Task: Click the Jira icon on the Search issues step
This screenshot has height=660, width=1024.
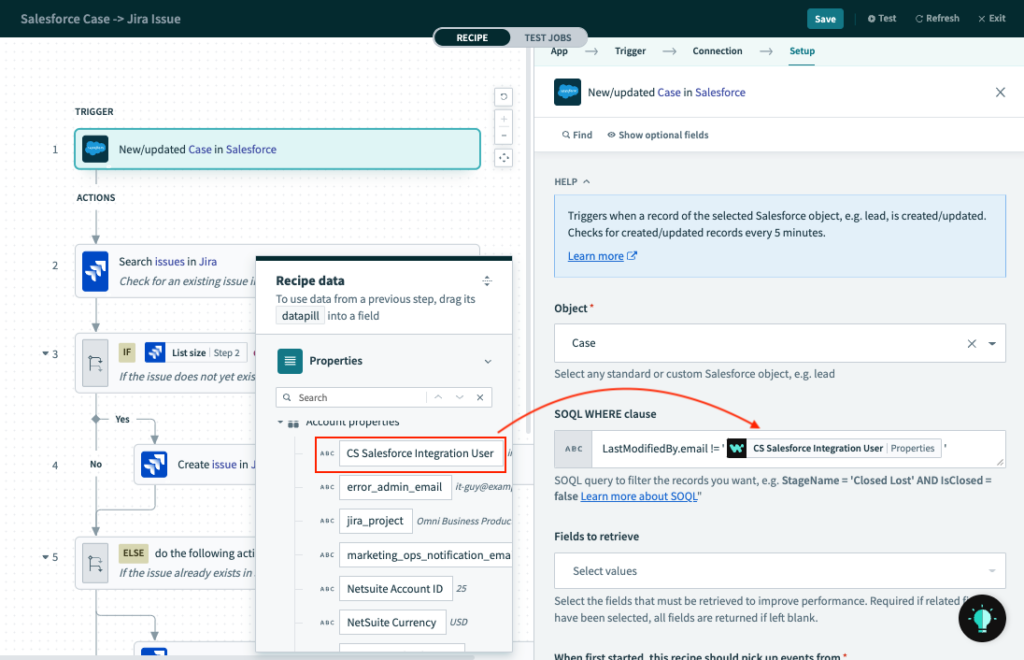Action: tap(94, 270)
